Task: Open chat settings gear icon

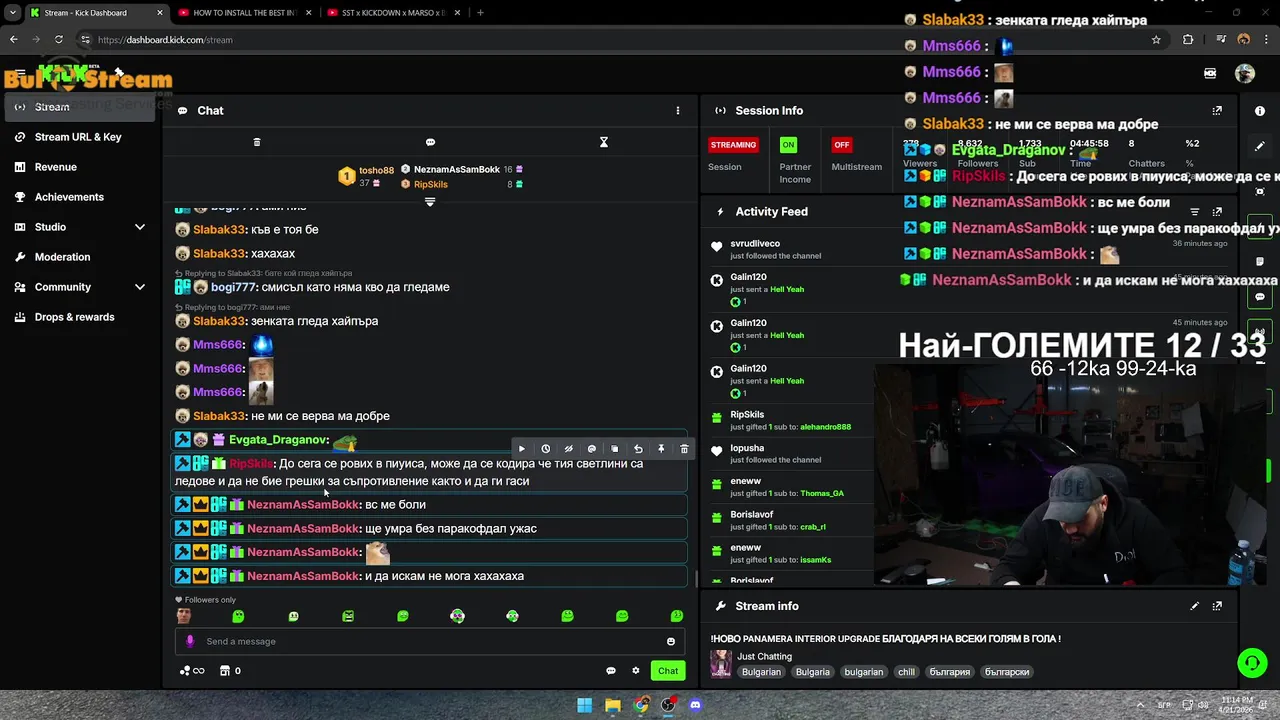Action: tap(636, 671)
